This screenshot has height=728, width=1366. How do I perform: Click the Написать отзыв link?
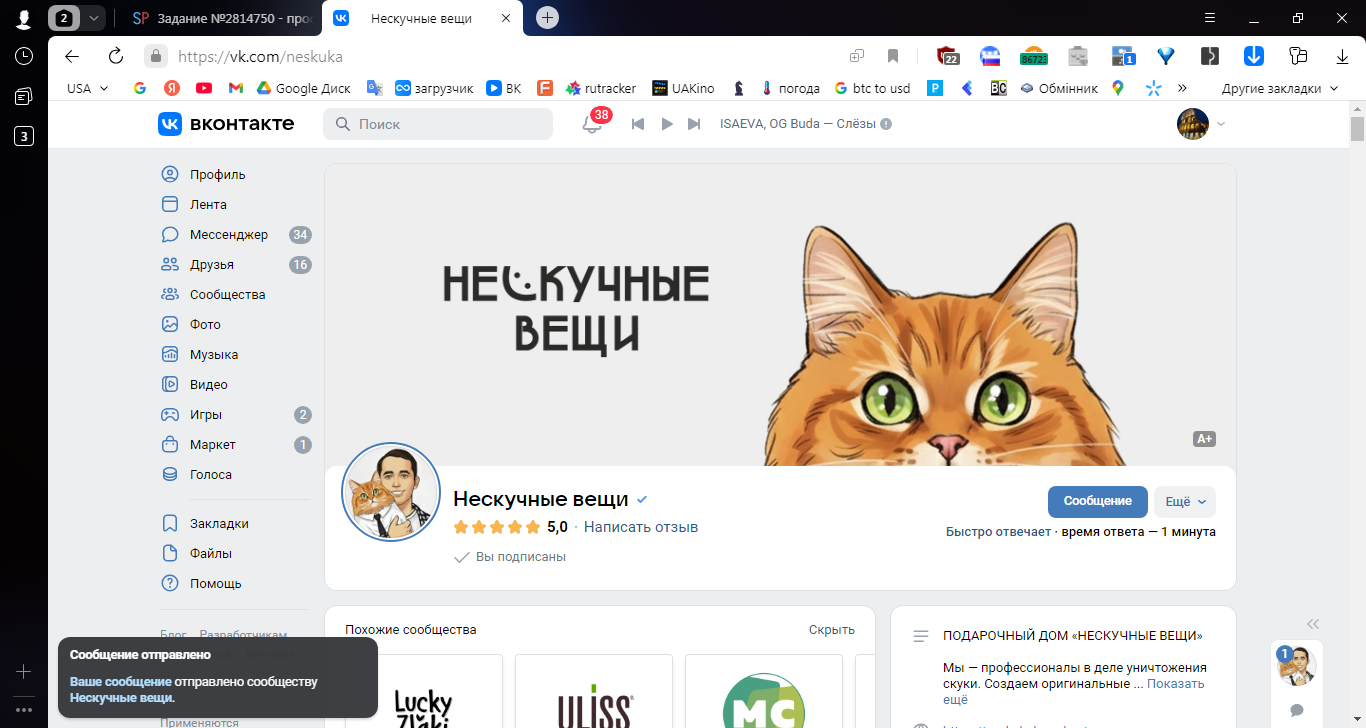641,527
